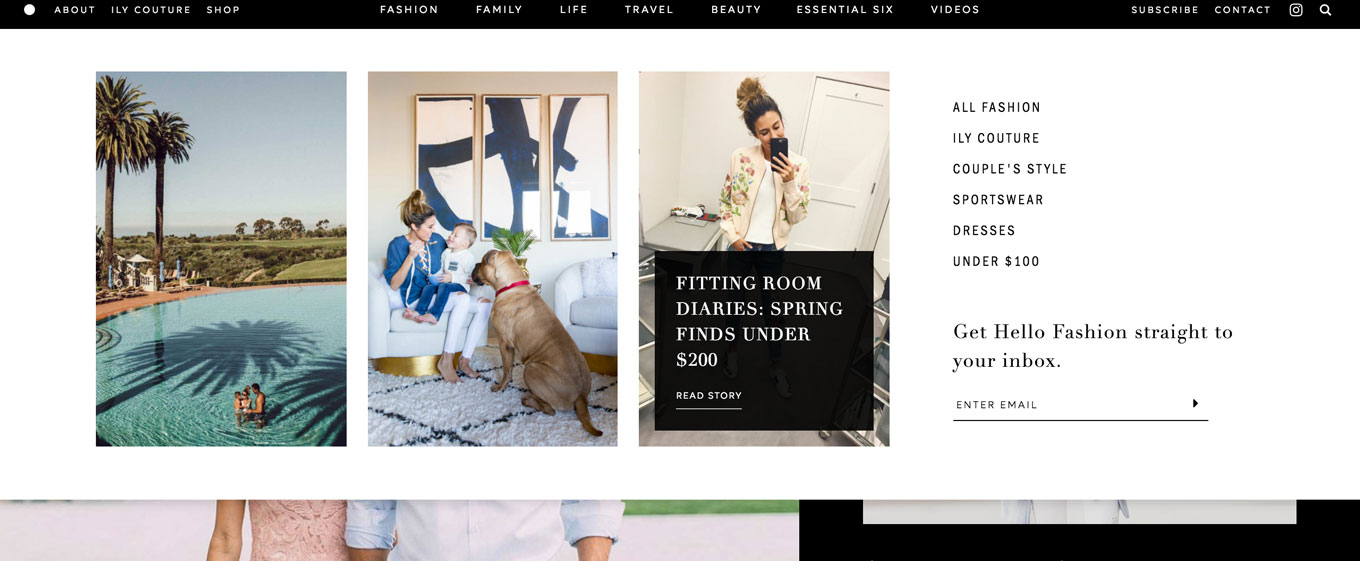This screenshot has height=561, width=1360.
Task: Browse the Couple's Style category
Action: click(1010, 169)
